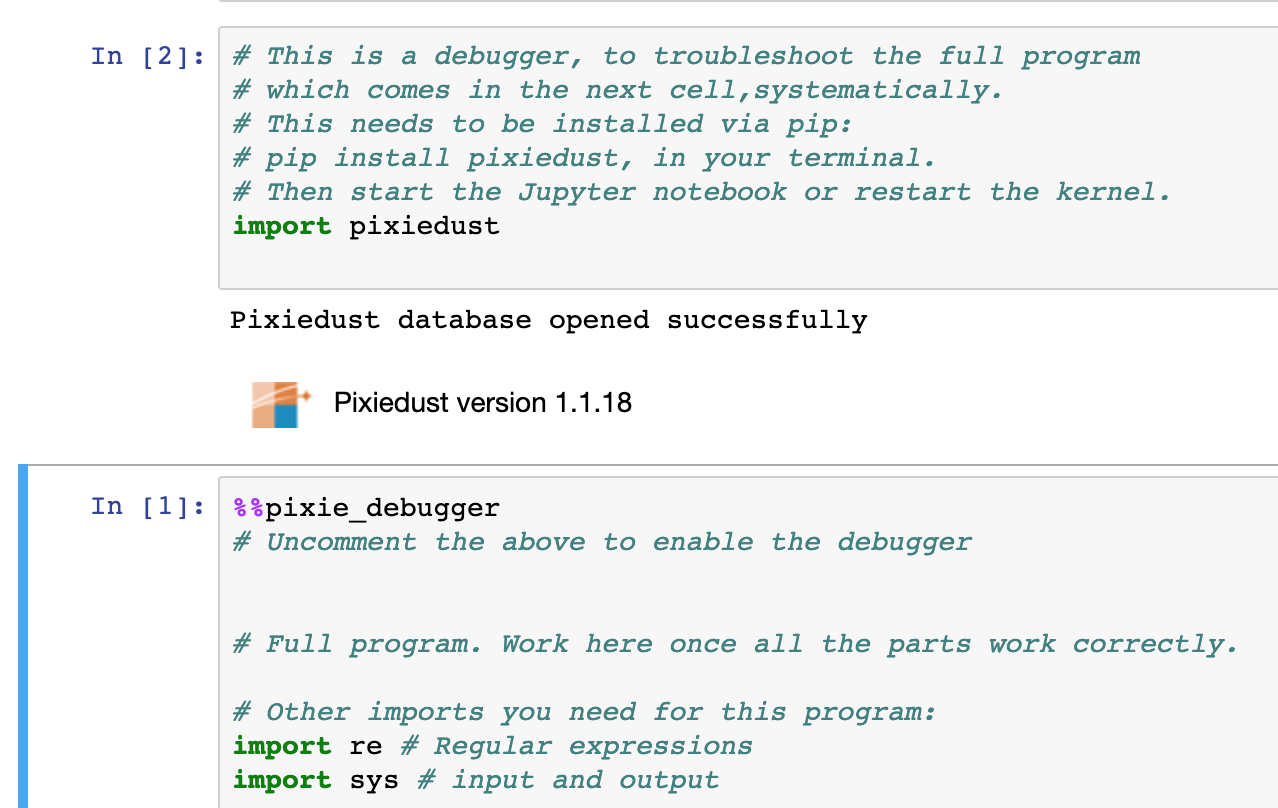This screenshot has height=808, width=1278.
Task: Click the 'Other imports you need' comment line
Action: [x=585, y=712]
